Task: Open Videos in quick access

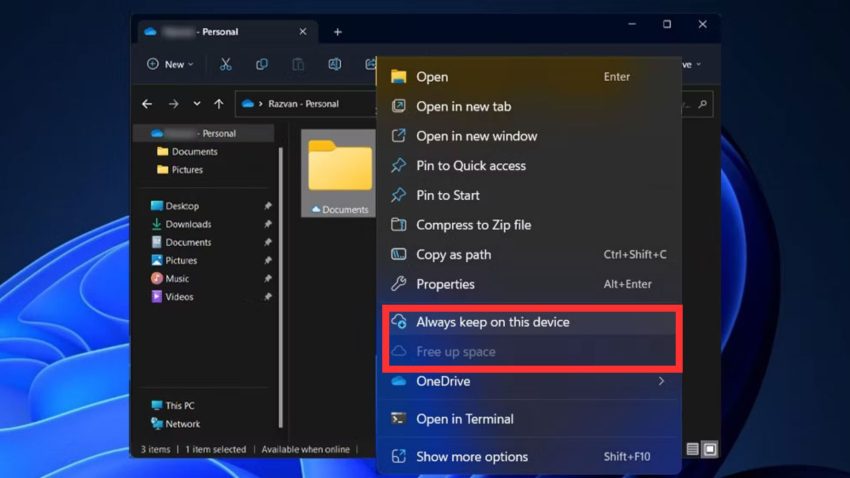Action: tap(172, 296)
